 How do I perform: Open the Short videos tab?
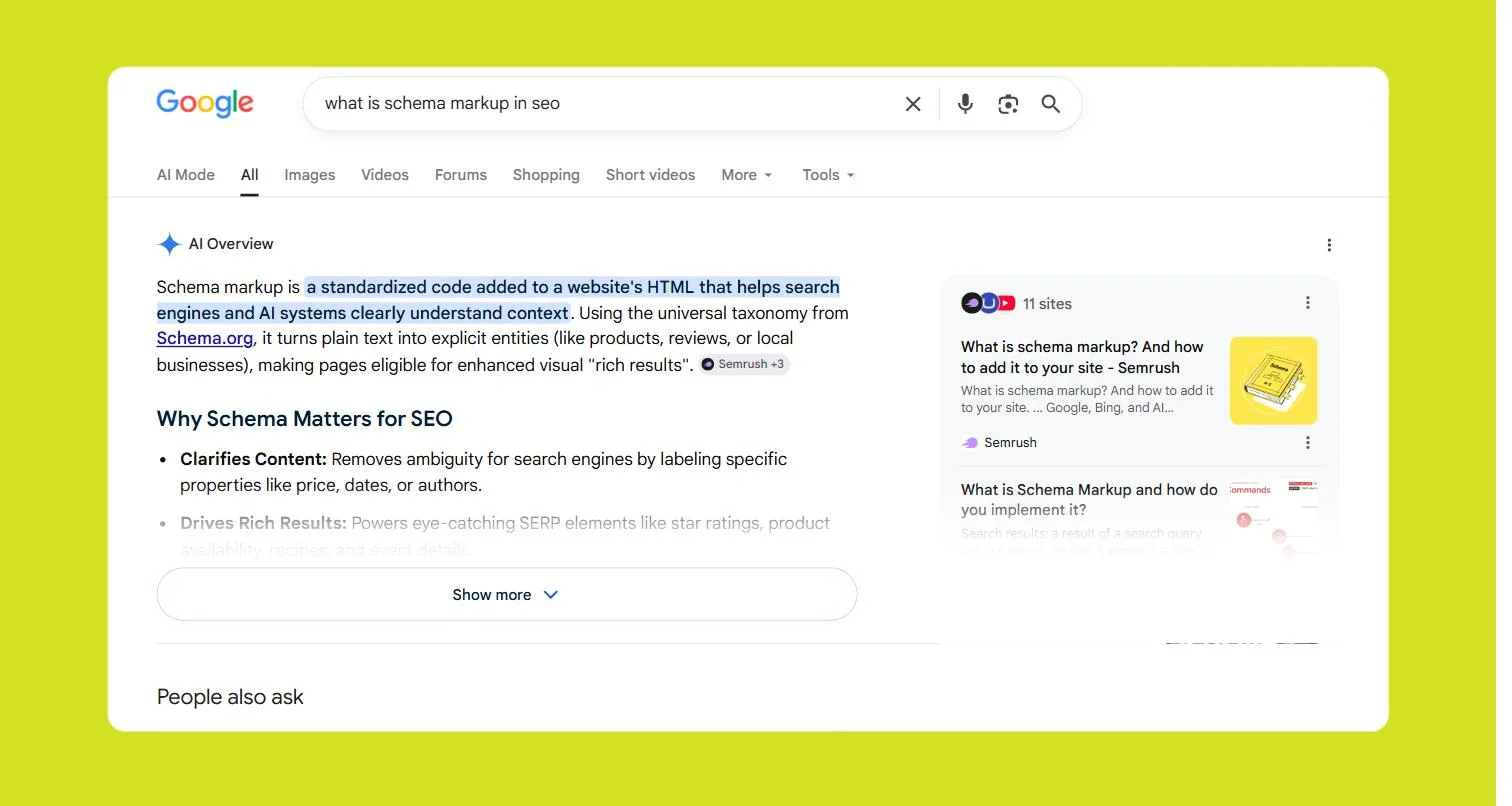click(x=650, y=174)
